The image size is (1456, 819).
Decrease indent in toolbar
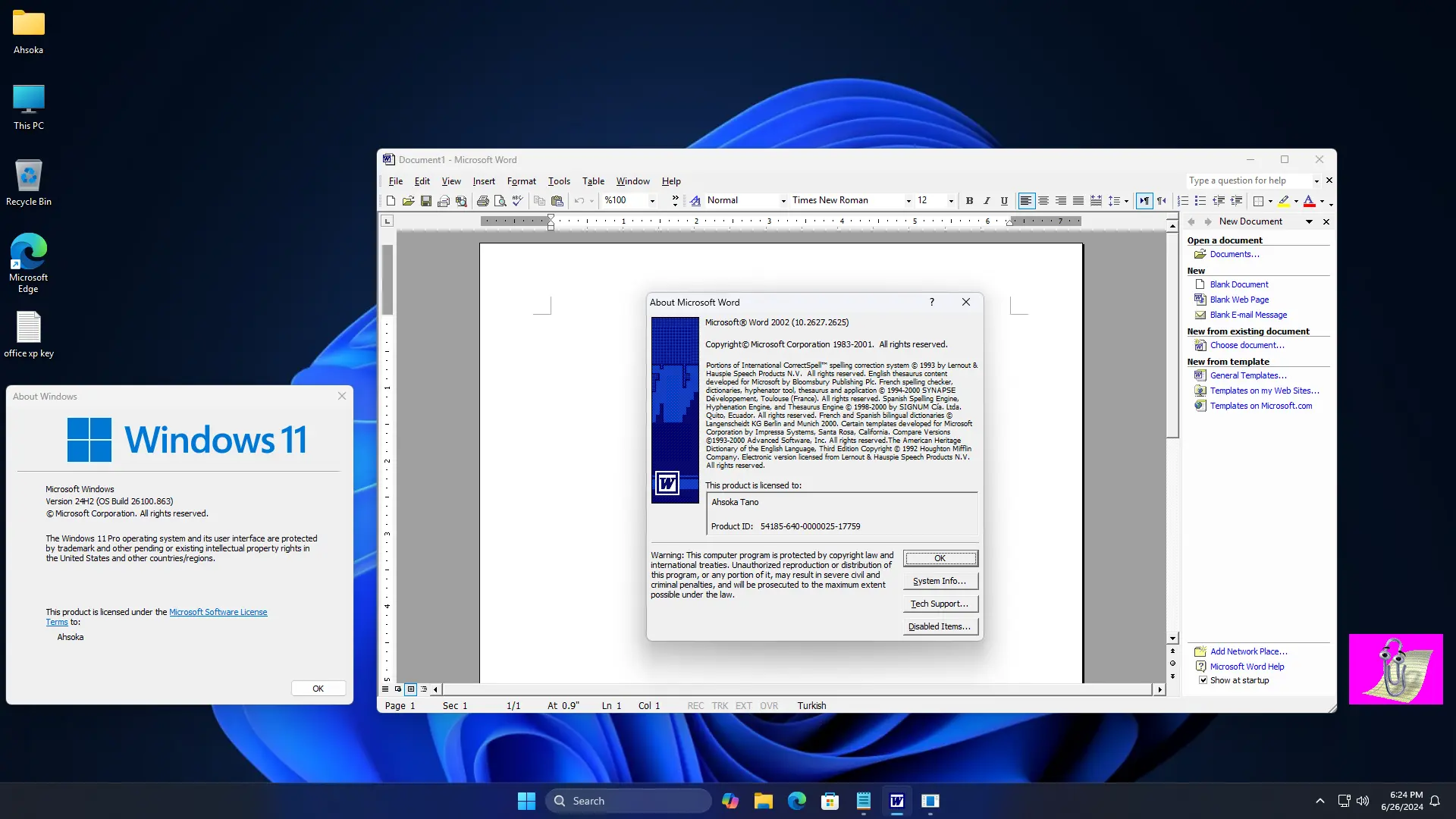1219,201
